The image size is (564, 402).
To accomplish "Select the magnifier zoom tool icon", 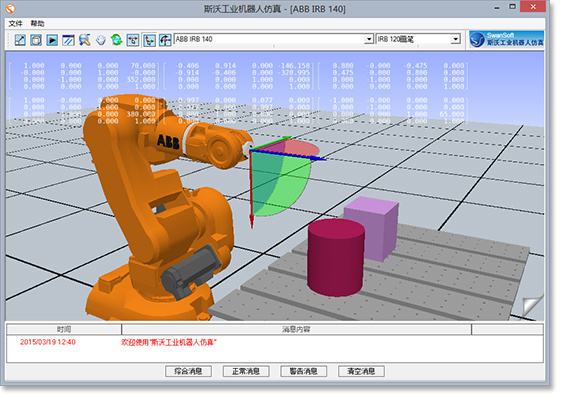I will (x=85, y=40).
